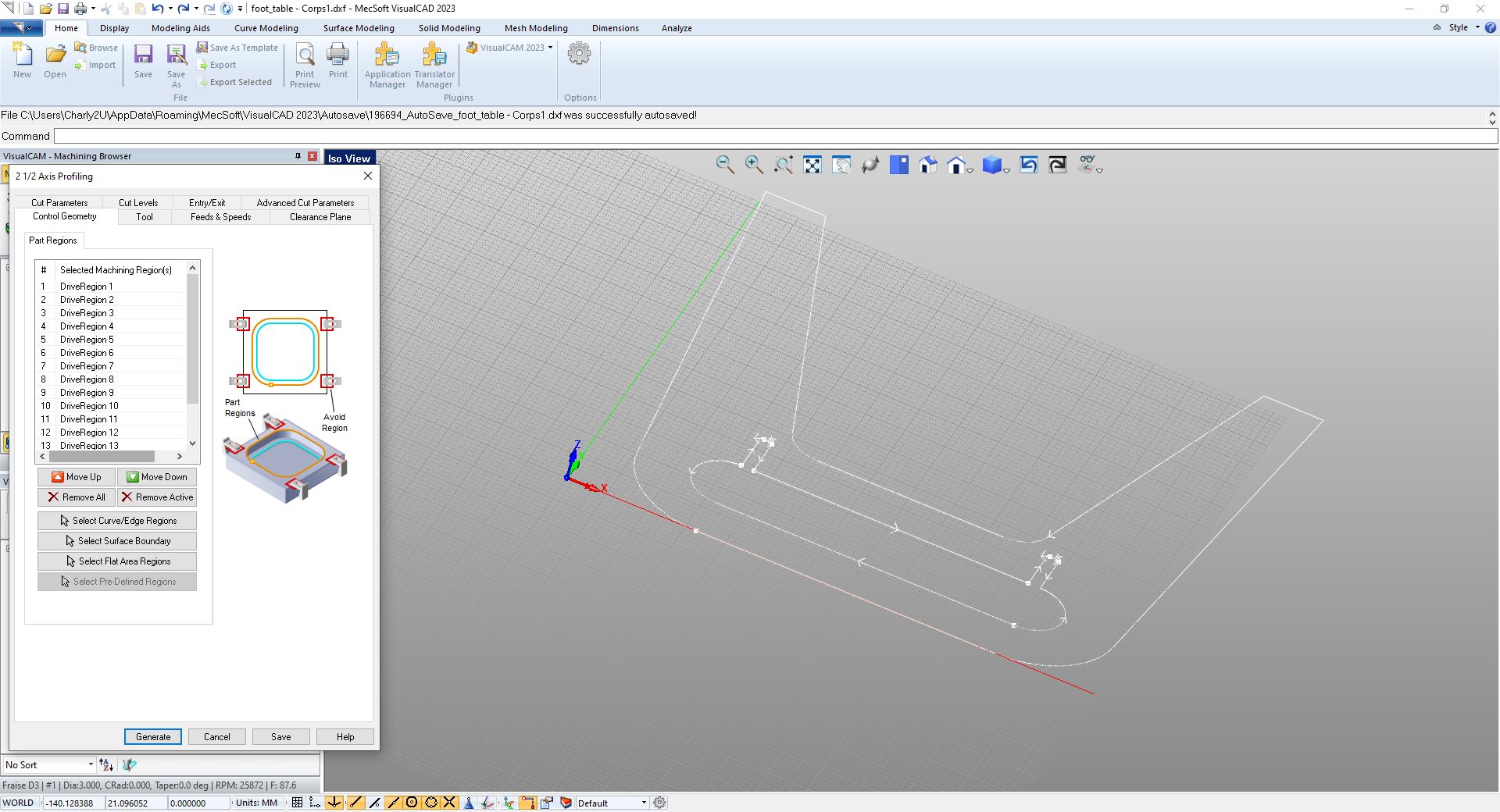Switch to the Curve Modeling ribbon tab

coord(266,28)
